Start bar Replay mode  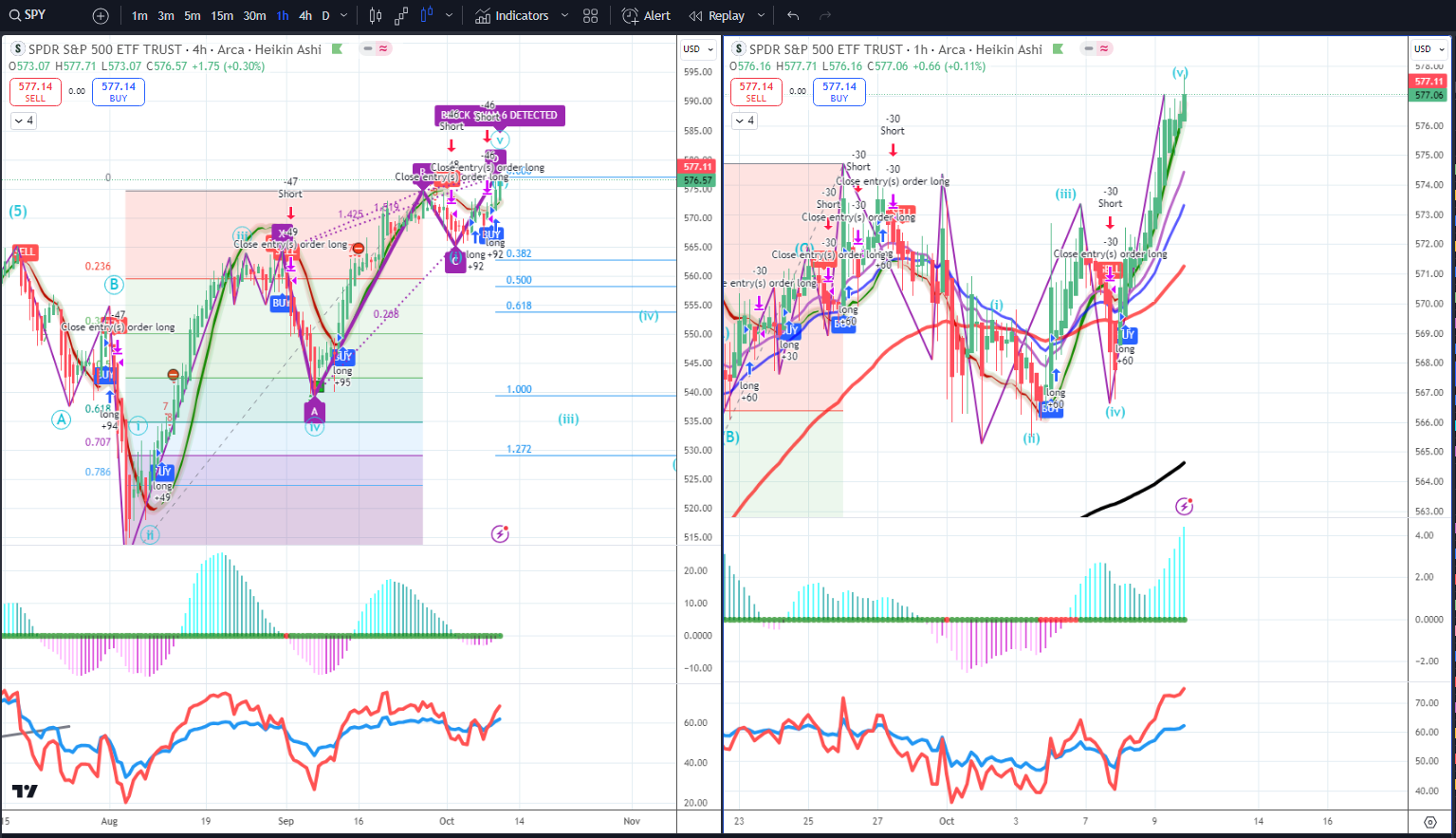pos(717,16)
